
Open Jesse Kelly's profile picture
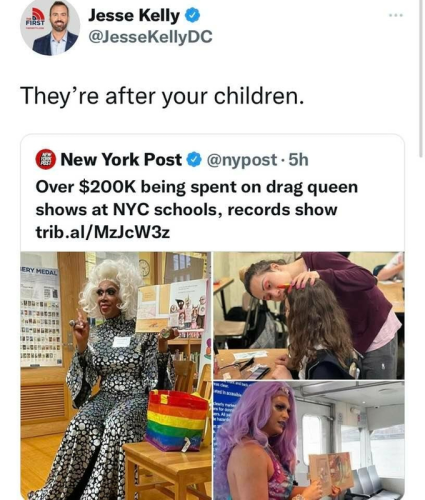click(x=50, y=27)
